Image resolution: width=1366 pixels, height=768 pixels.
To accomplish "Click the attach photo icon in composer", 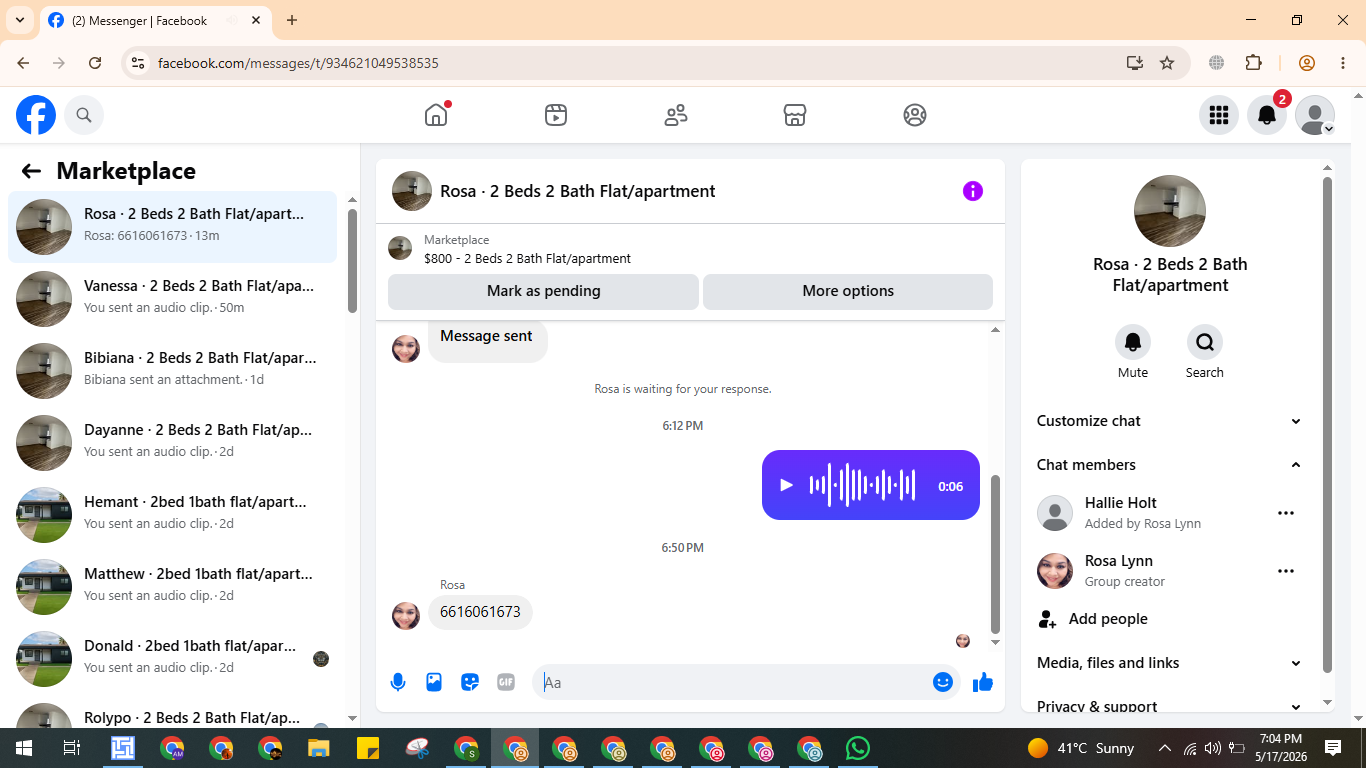I will pos(434,682).
